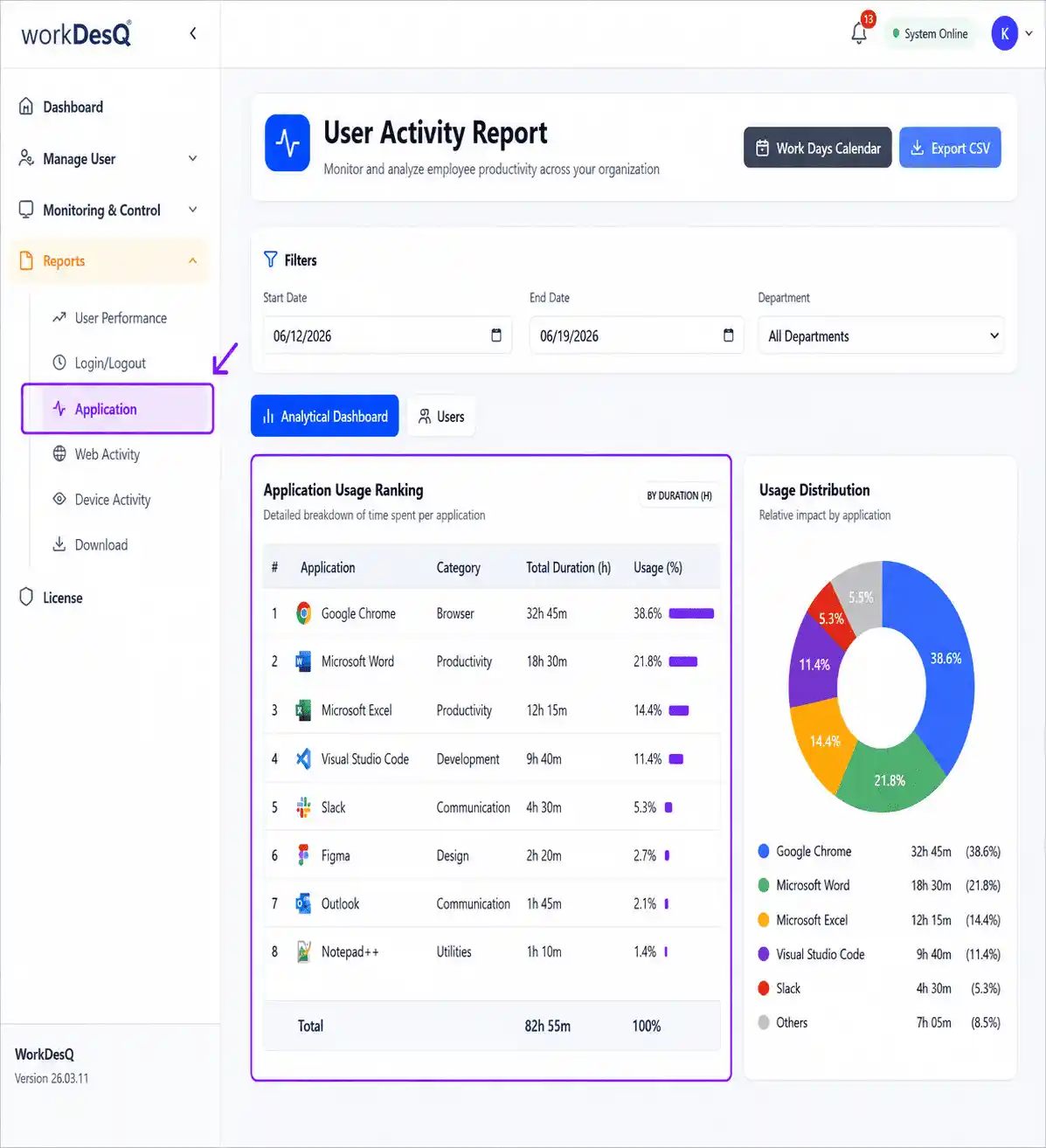Click the Microsoft Excel icon in ranking
1046x1148 pixels.
click(x=303, y=710)
